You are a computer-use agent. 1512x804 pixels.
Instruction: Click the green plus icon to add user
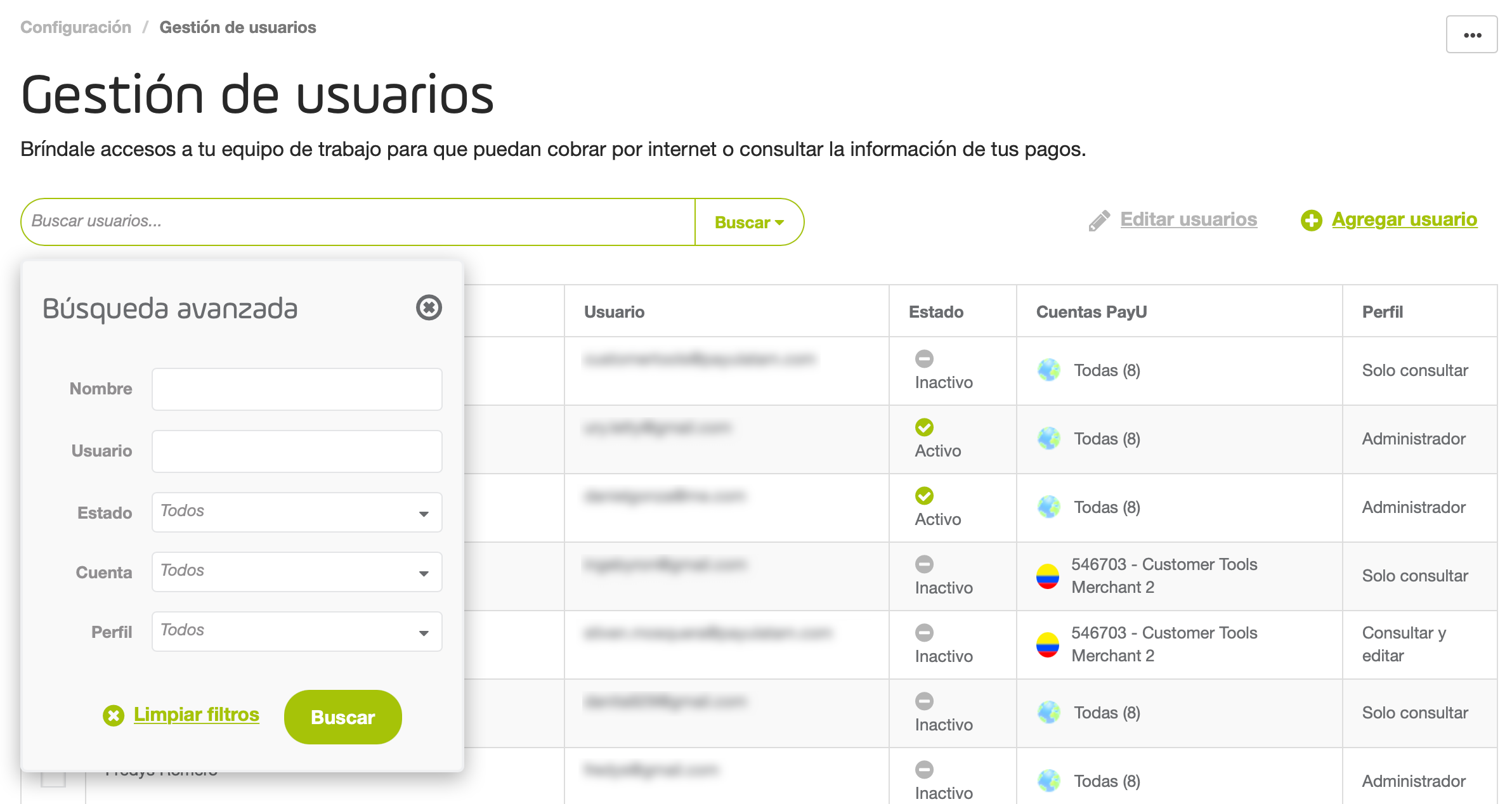click(x=1311, y=221)
